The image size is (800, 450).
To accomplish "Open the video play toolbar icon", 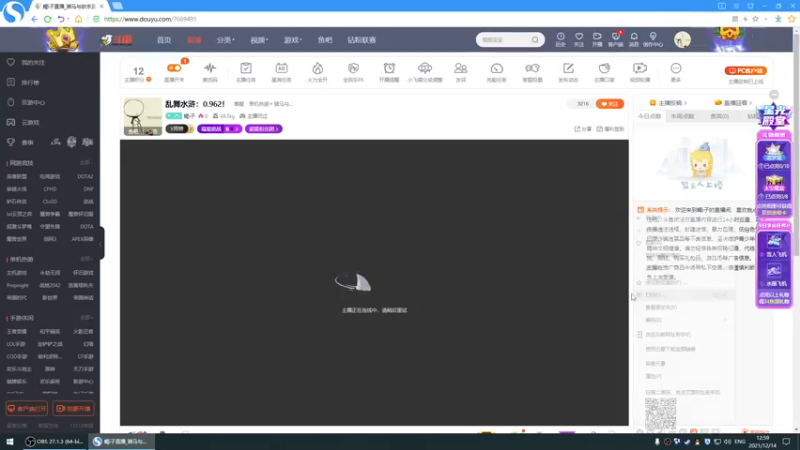I will pos(640,68).
